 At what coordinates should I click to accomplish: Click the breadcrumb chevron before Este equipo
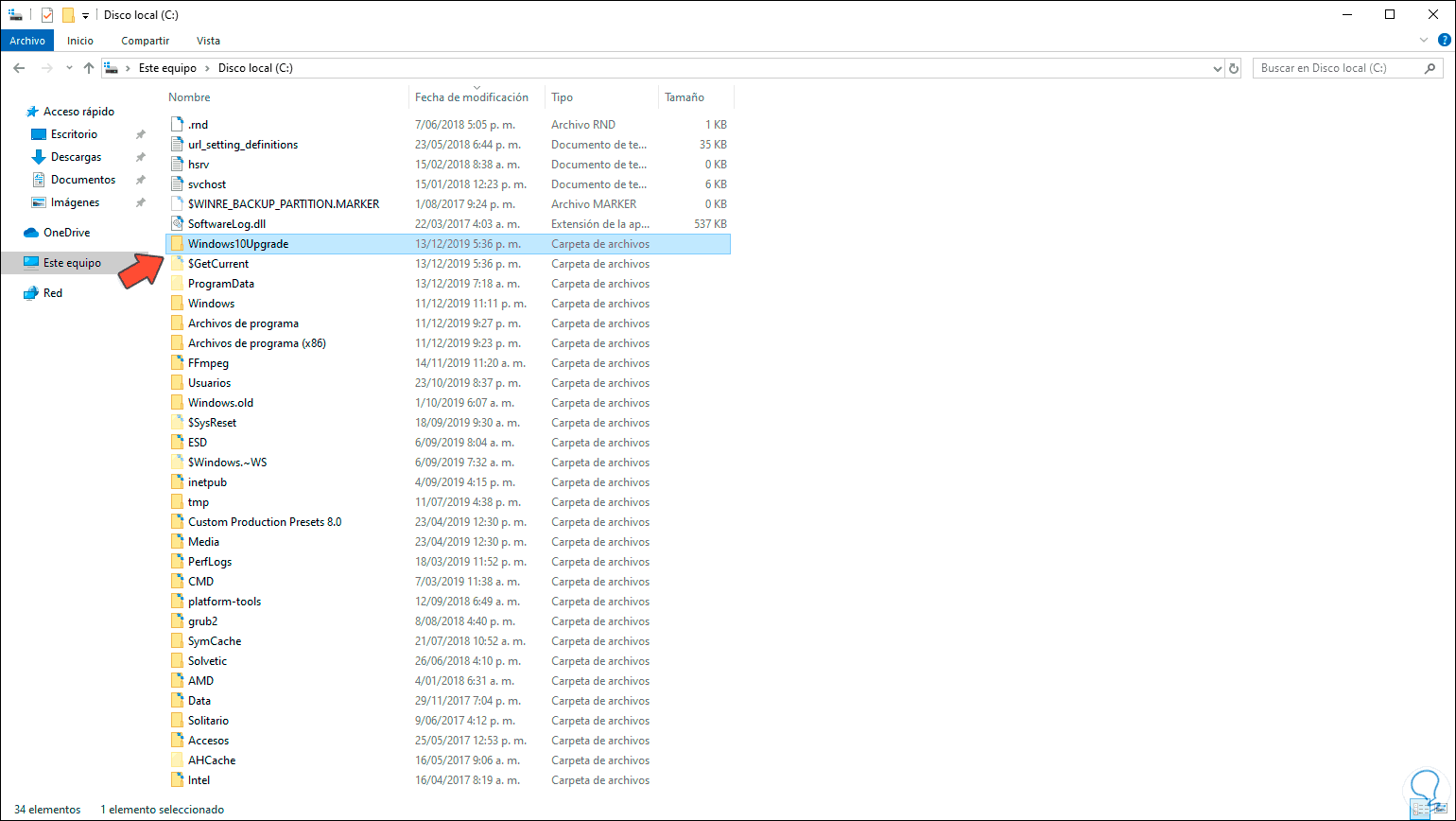click(x=129, y=68)
